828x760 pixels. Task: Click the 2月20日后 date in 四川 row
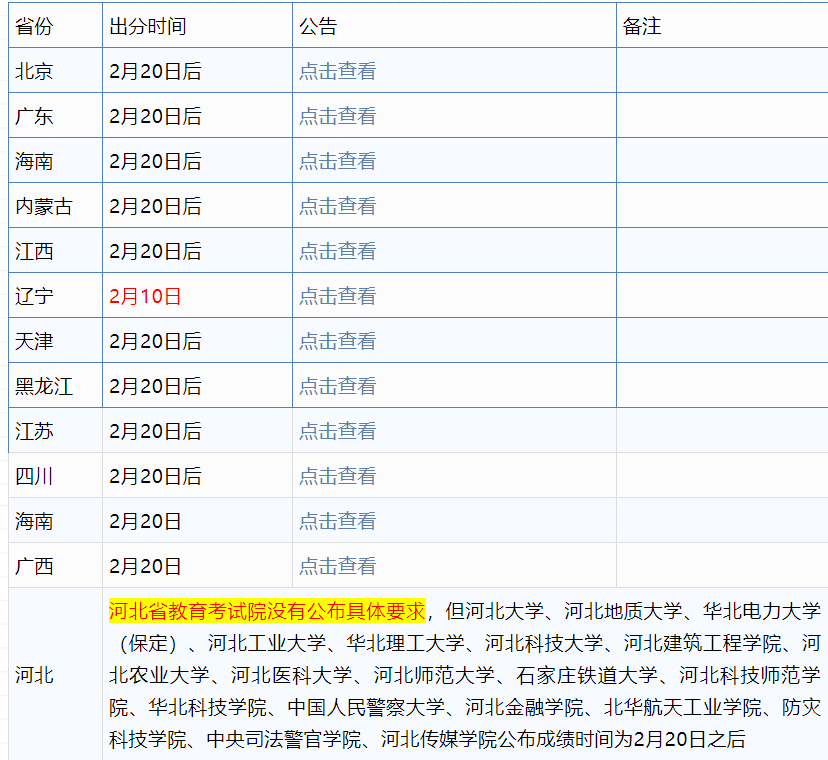[x=155, y=475]
